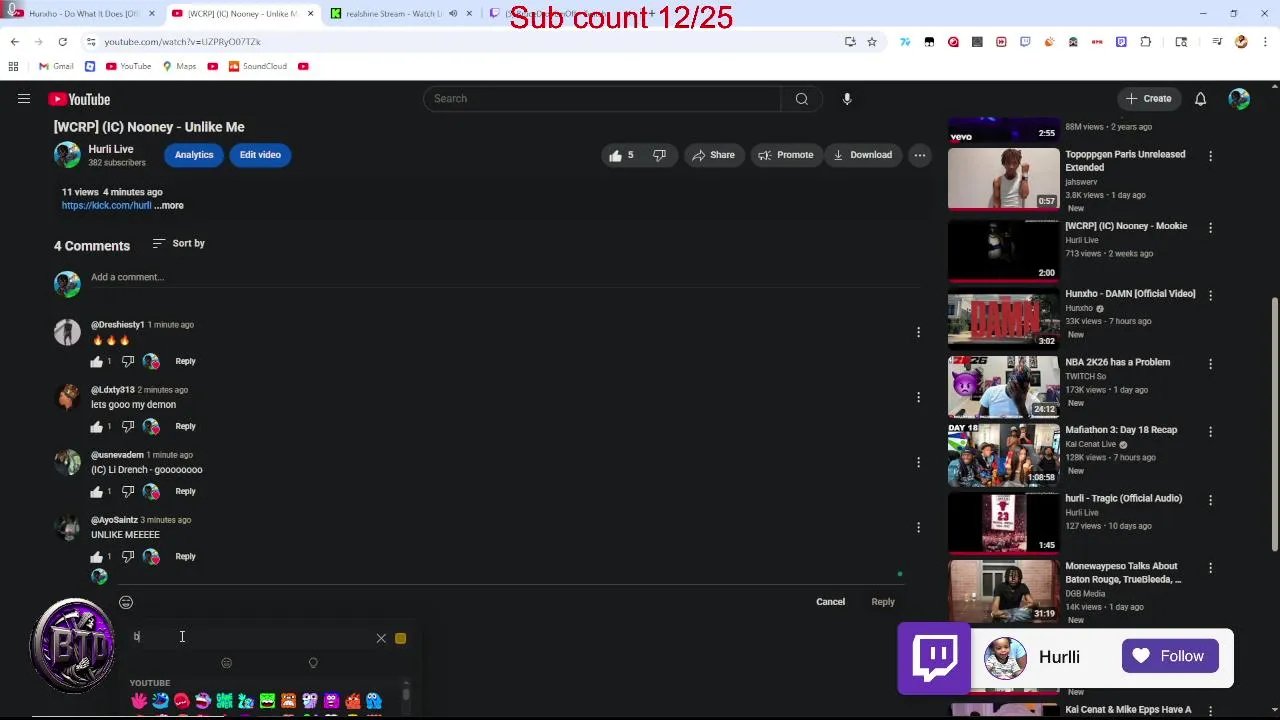Insert the green Game Over emoji

click(224, 701)
